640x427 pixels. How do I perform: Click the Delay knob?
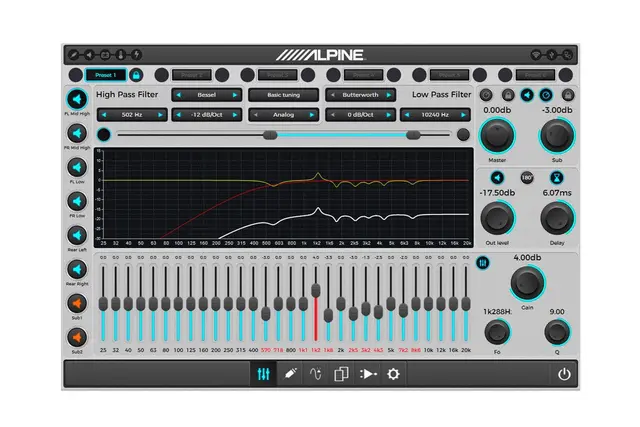click(557, 218)
